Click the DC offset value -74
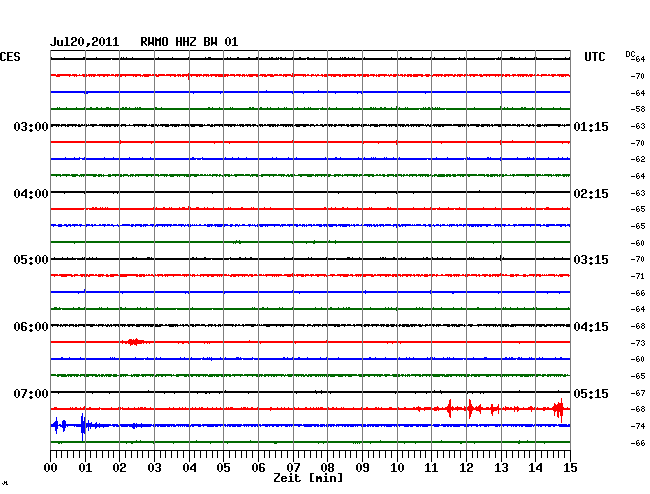This screenshot has height=494, width=650. click(x=638, y=426)
